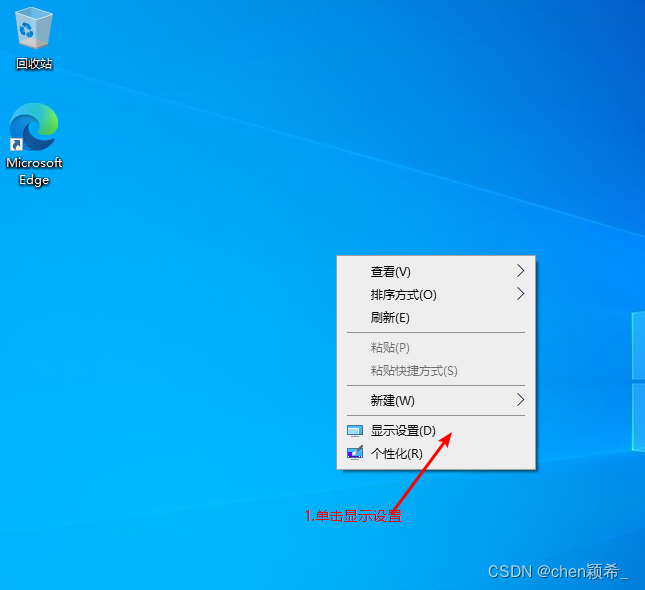Viewport: 645px width, 590px height.
Task: Click the paintbrush icon beside 个性化(R)
Action: coord(355,453)
